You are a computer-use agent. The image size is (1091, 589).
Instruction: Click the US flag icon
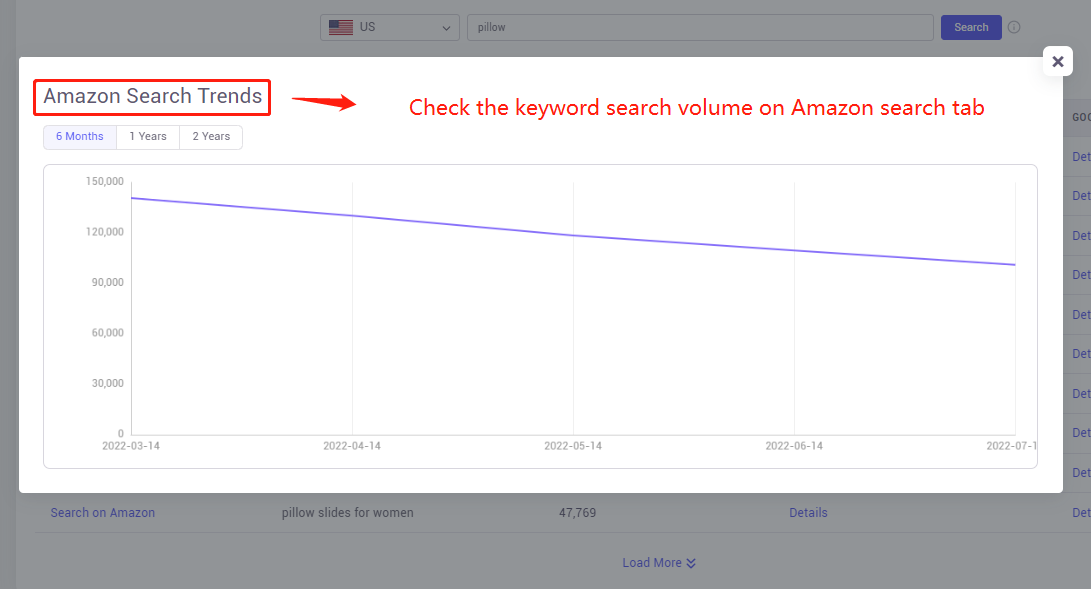coord(341,27)
